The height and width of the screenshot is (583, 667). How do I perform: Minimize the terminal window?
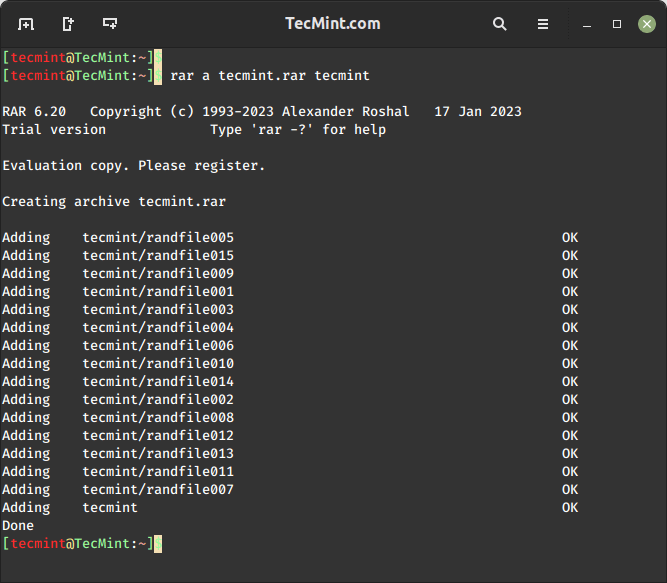(589, 24)
